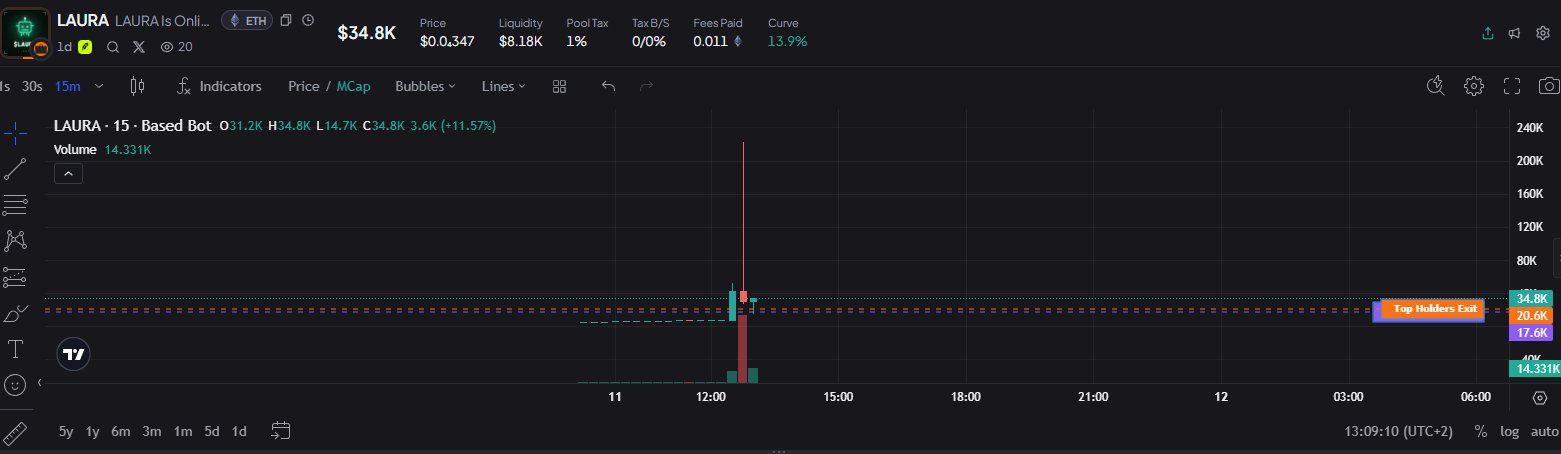Expand the Bubbles dropdown
The width and height of the screenshot is (1561, 454).
coord(425,86)
